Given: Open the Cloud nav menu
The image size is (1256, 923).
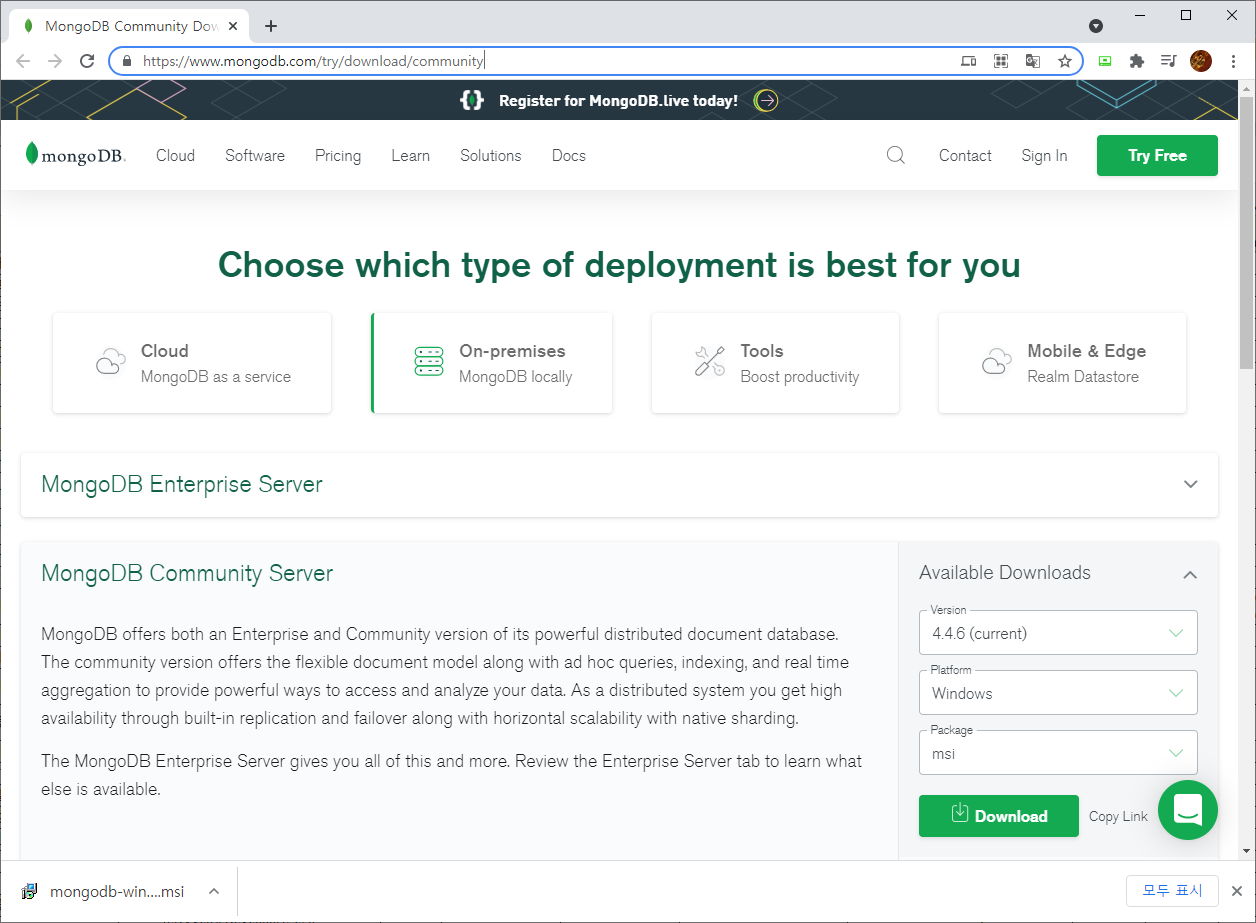Looking at the screenshot, I should click(x=175, y=156).
